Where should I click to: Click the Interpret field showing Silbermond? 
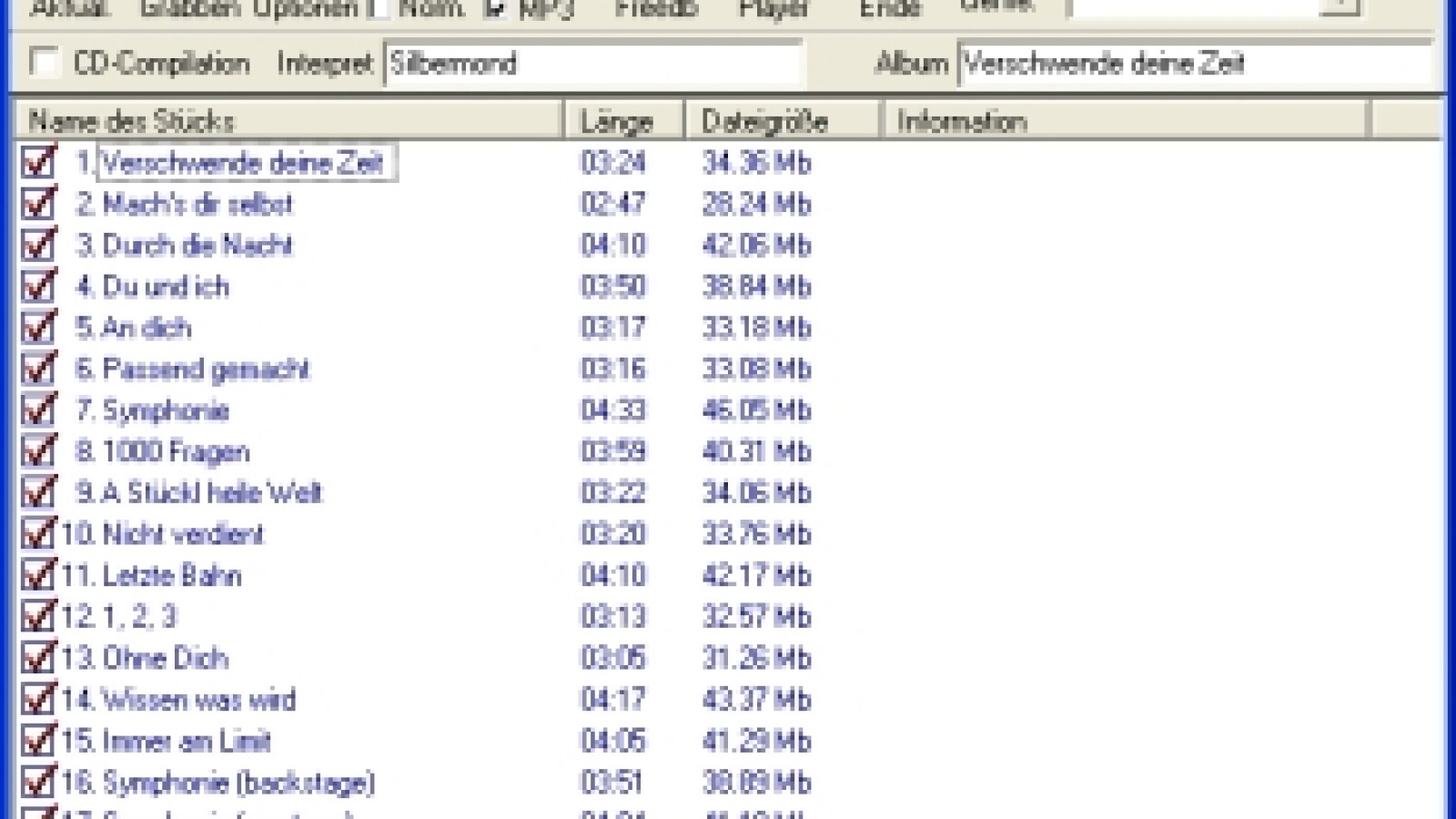pyautogui.click(x=591, y=63)
